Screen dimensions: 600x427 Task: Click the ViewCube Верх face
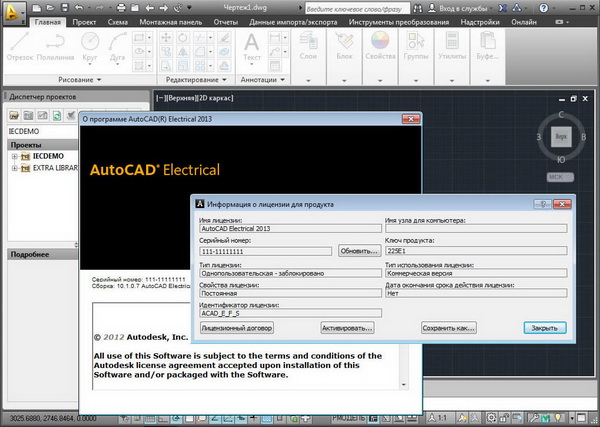pyautogui.click(x=561, y=136)
